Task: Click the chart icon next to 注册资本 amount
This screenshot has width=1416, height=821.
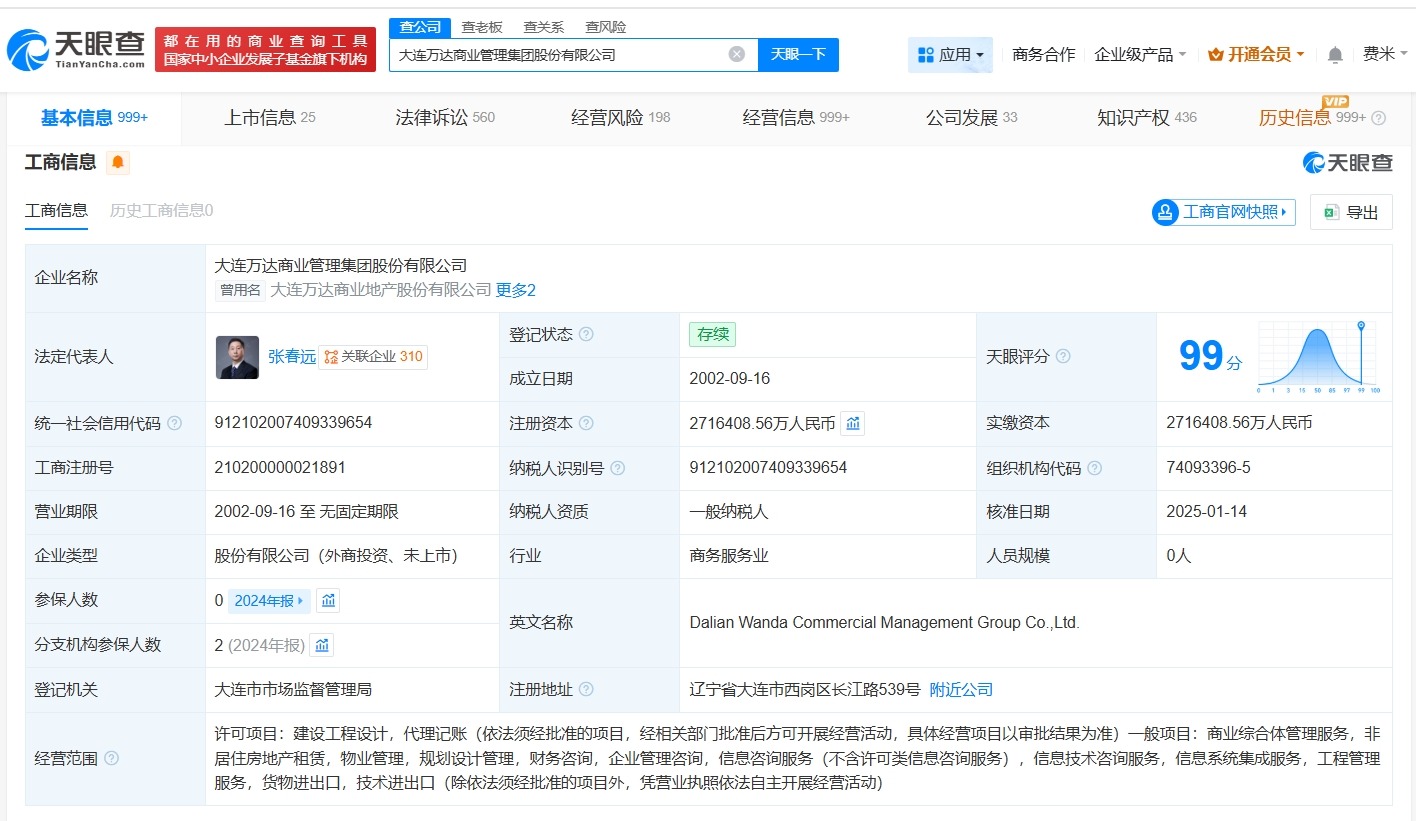Action: [x=852, y=423]
